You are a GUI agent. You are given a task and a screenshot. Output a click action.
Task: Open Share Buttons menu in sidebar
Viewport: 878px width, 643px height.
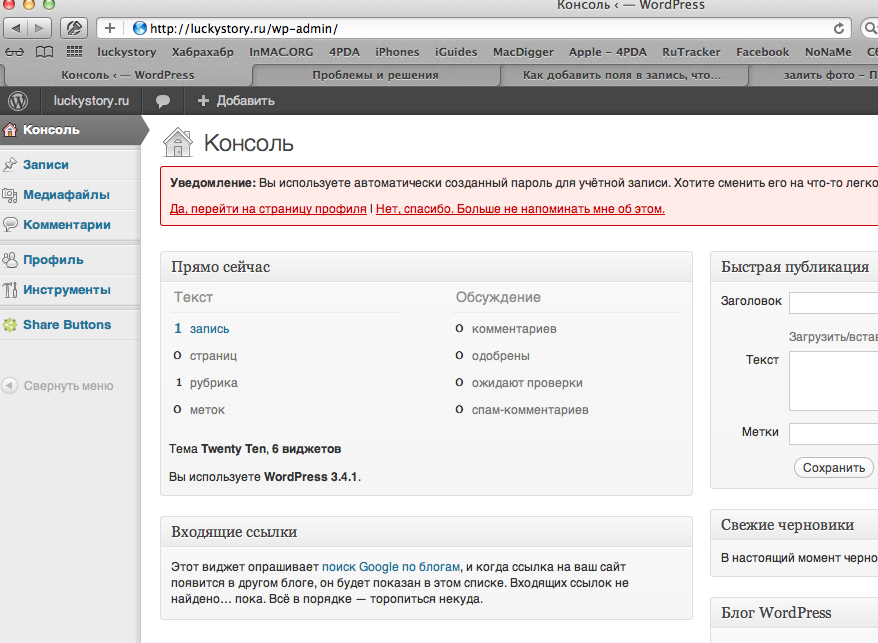pos(67,325)
